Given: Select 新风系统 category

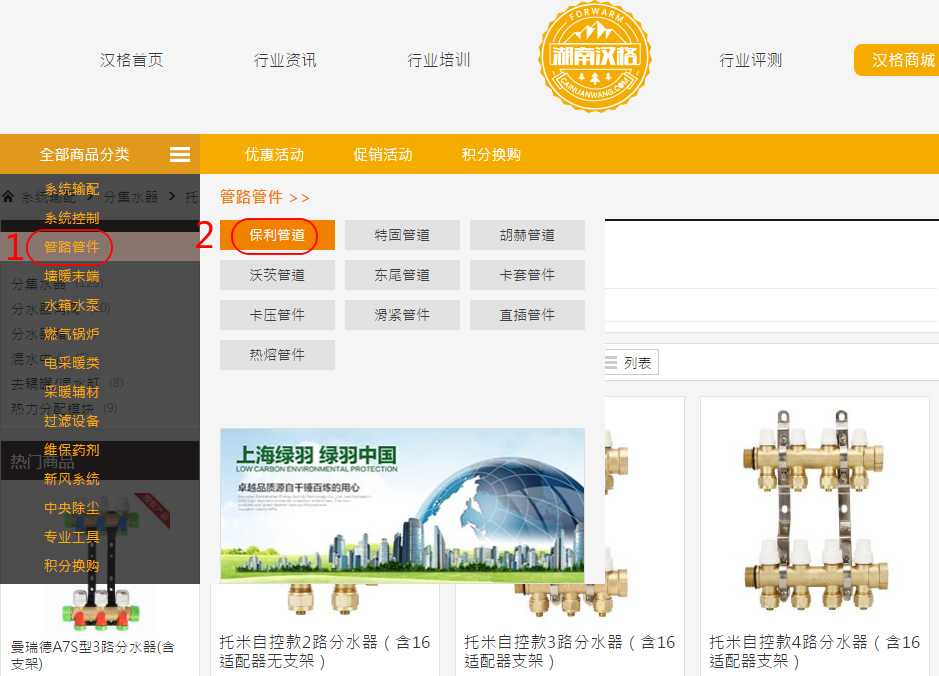Looking at the screenshot, I should [71, 479].
